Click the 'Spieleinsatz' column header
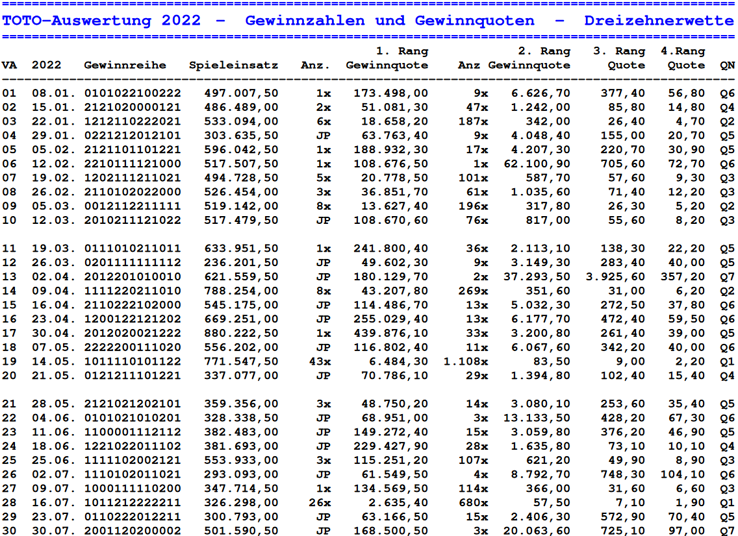Viewport: 738px width, 536px height. [x=233, y=65]
